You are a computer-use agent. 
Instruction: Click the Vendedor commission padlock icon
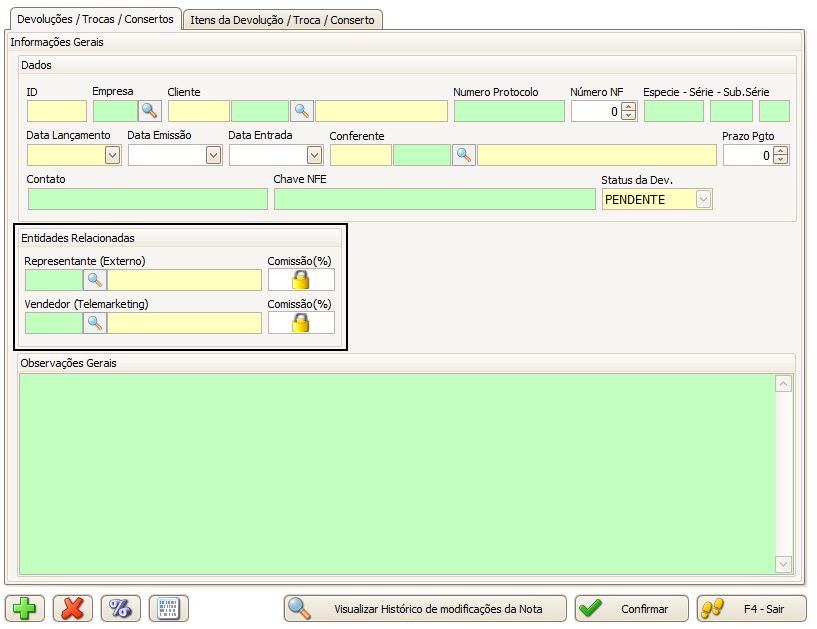point(301,323)
